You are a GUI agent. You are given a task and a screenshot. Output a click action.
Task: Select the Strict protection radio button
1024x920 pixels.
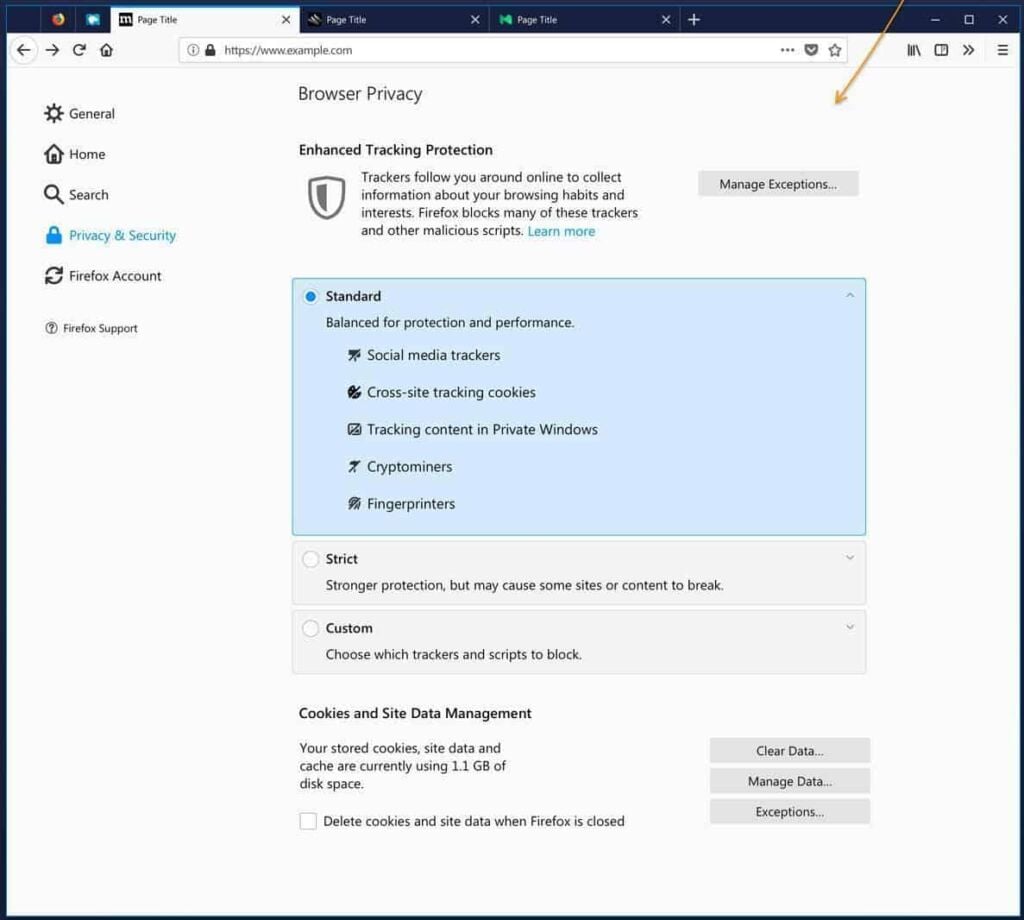(310, 559)
